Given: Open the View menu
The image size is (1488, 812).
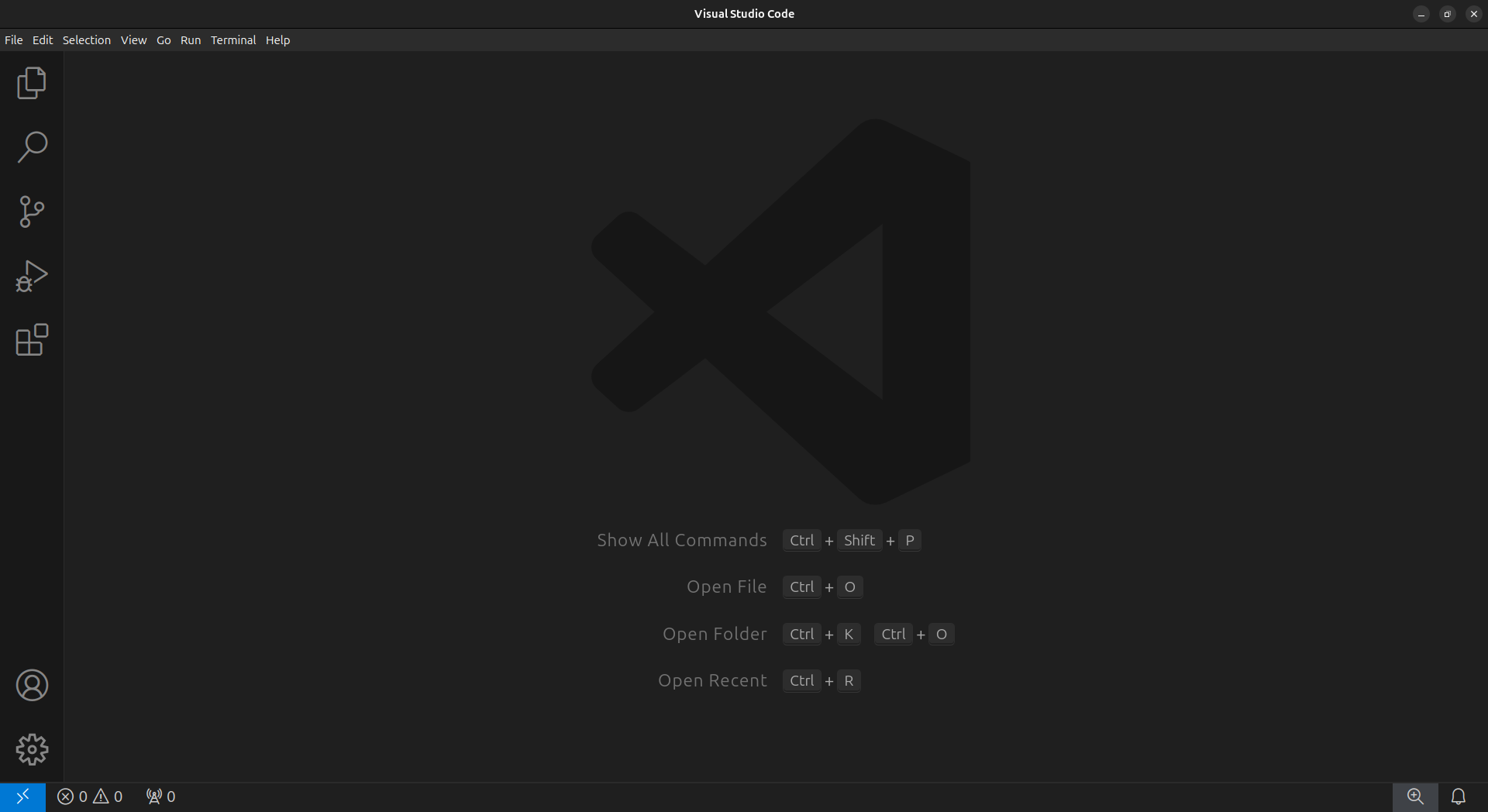Looking at the screenshot, I should click(133, 40).
